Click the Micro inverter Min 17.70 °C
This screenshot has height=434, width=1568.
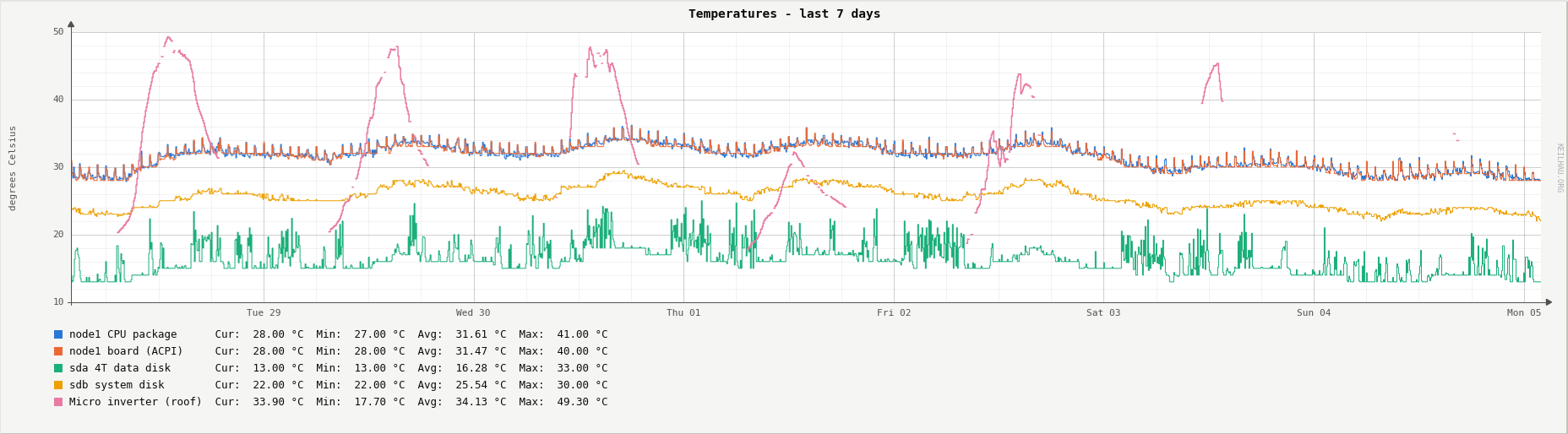[379, 402]
